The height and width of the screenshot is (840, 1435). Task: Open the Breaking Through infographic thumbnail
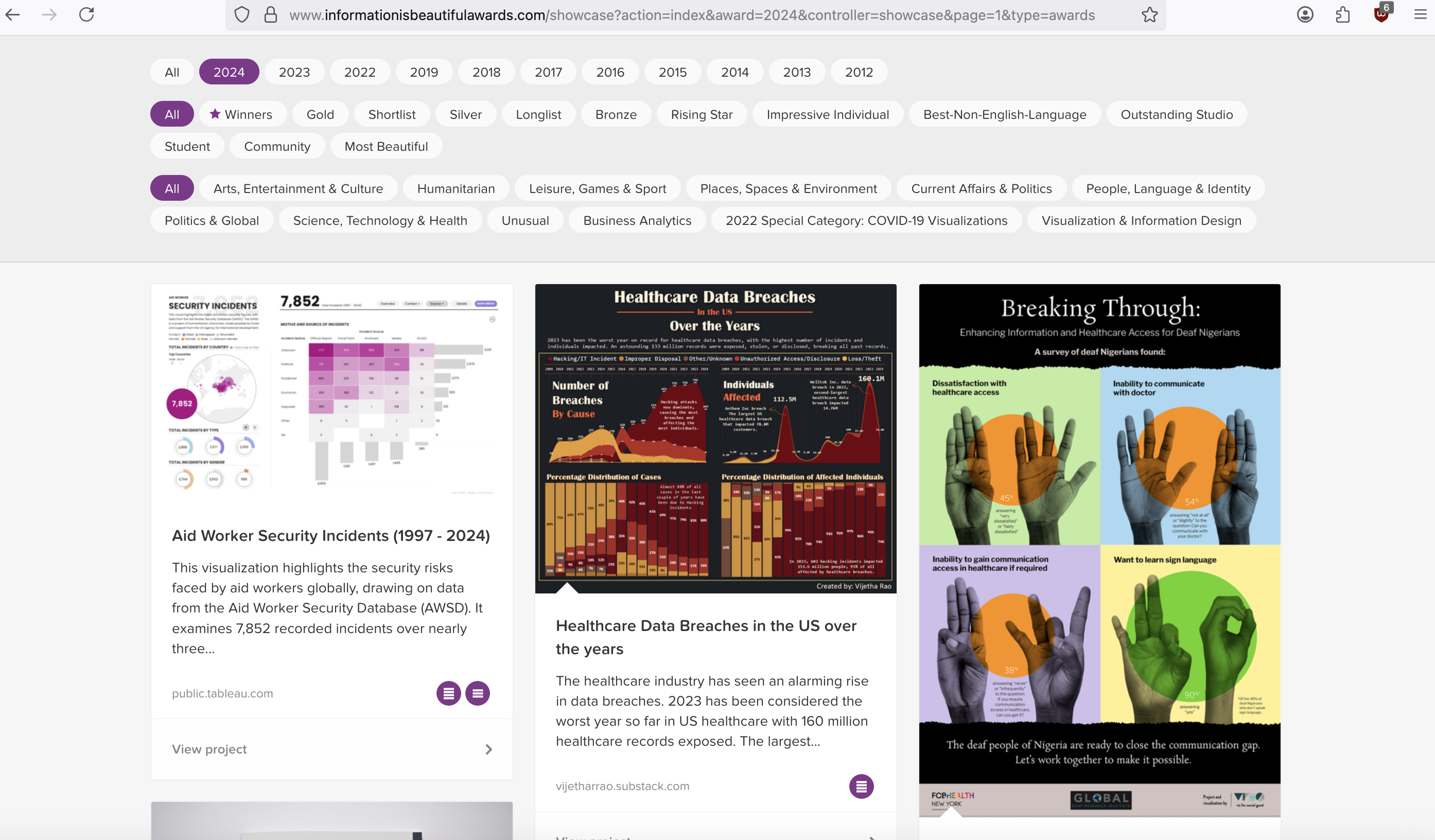(1099, 551)
